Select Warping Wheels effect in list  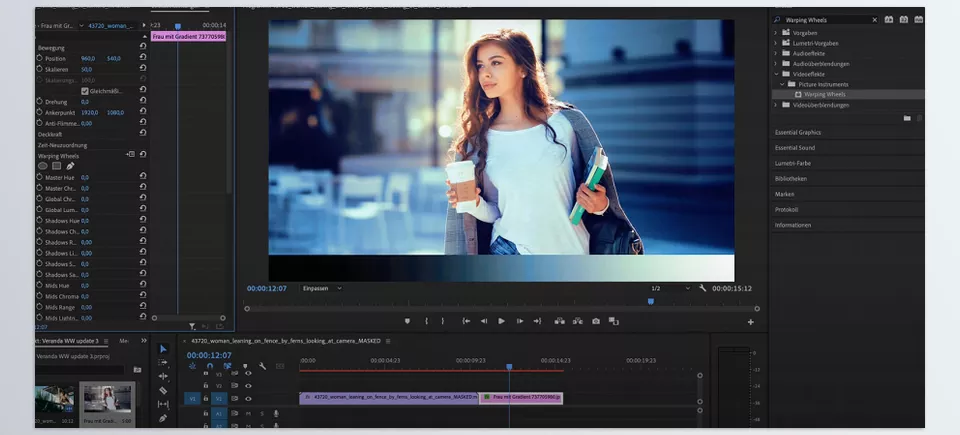click(x=848, y=94)
